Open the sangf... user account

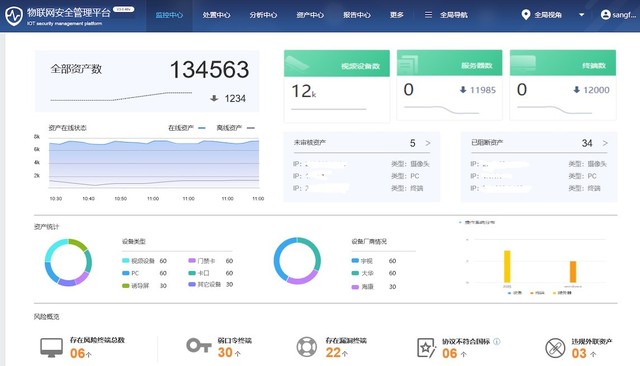[x=624, y=15]
